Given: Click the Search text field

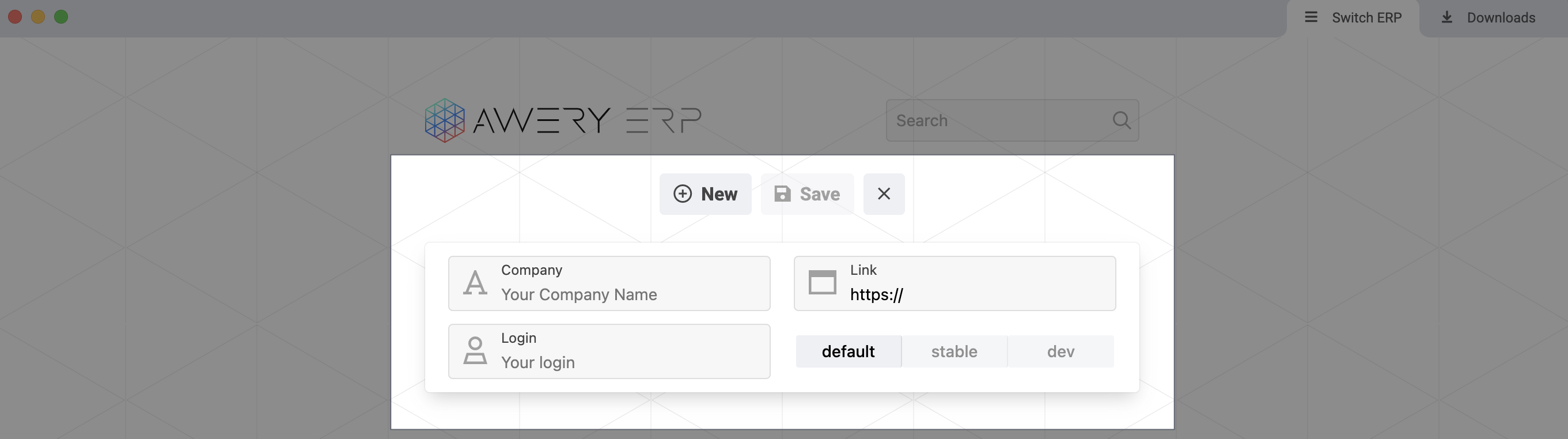Looking at the screenshot, I should click(1012, 120).
